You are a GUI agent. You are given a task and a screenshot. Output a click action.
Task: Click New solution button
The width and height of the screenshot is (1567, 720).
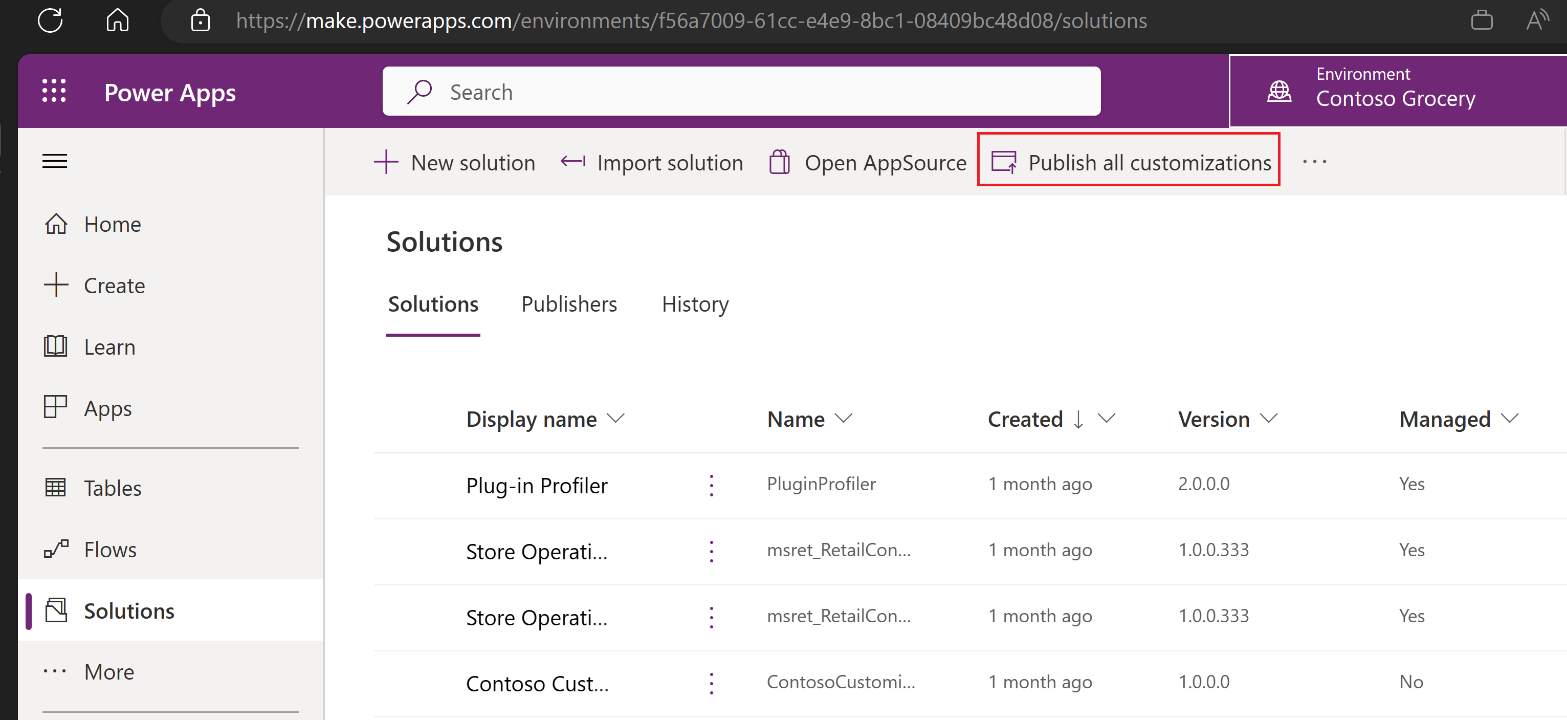point(454,162)
